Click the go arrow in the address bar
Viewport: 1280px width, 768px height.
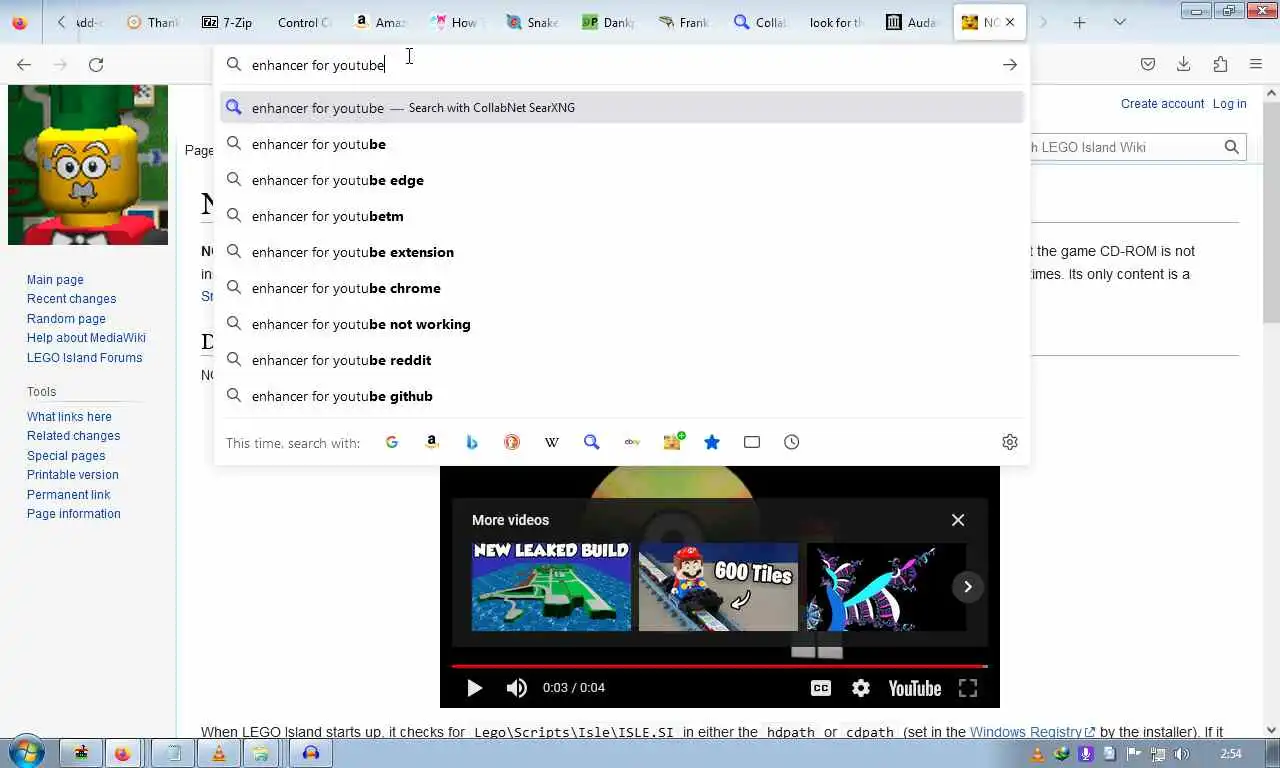point(1010,65)
